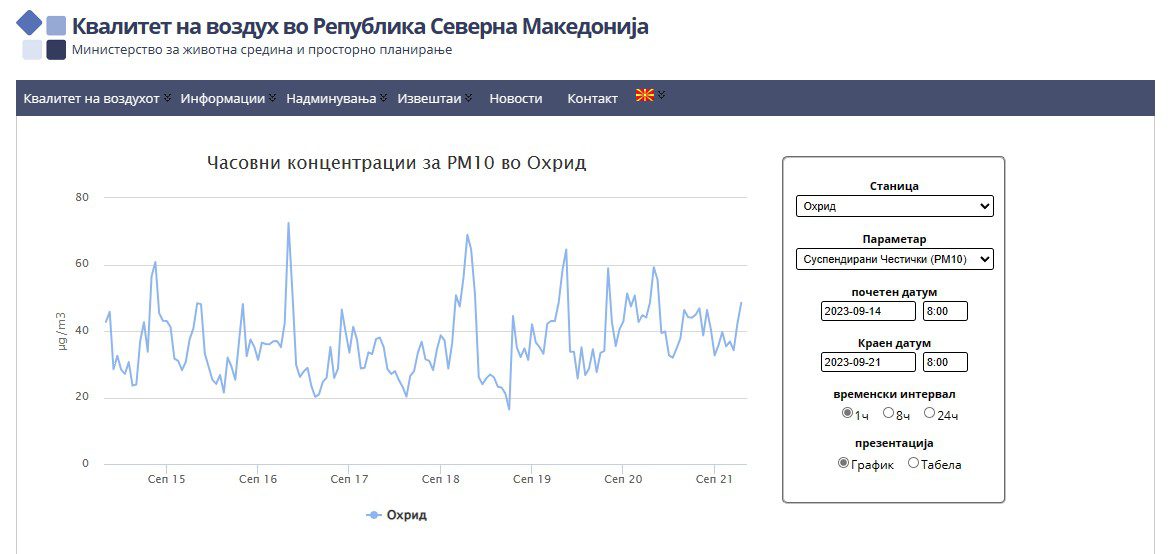Click the chevron beside Извештаи

coord(468,98)
